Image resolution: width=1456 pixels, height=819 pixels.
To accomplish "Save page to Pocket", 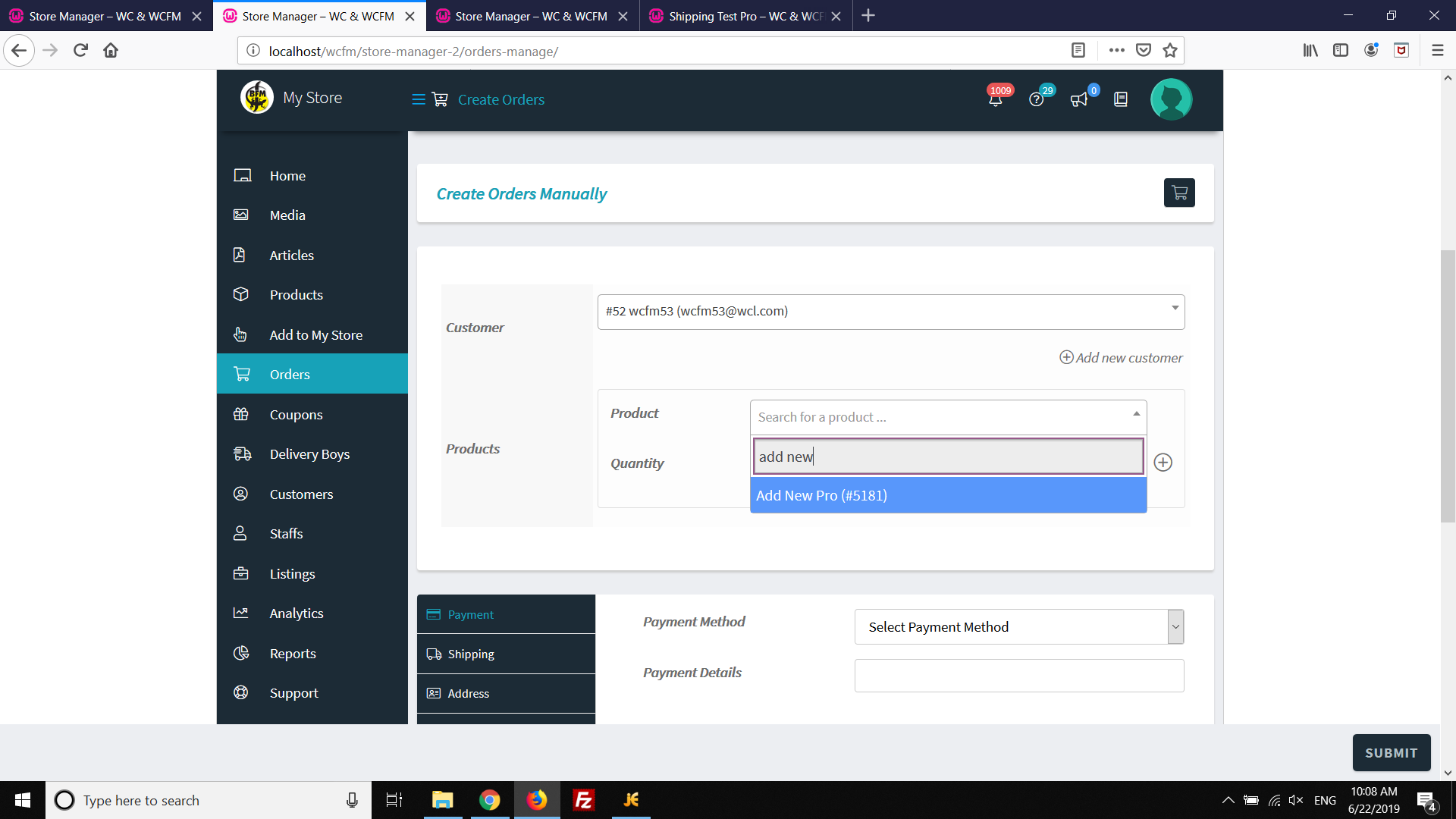I will click(1144, 51).
